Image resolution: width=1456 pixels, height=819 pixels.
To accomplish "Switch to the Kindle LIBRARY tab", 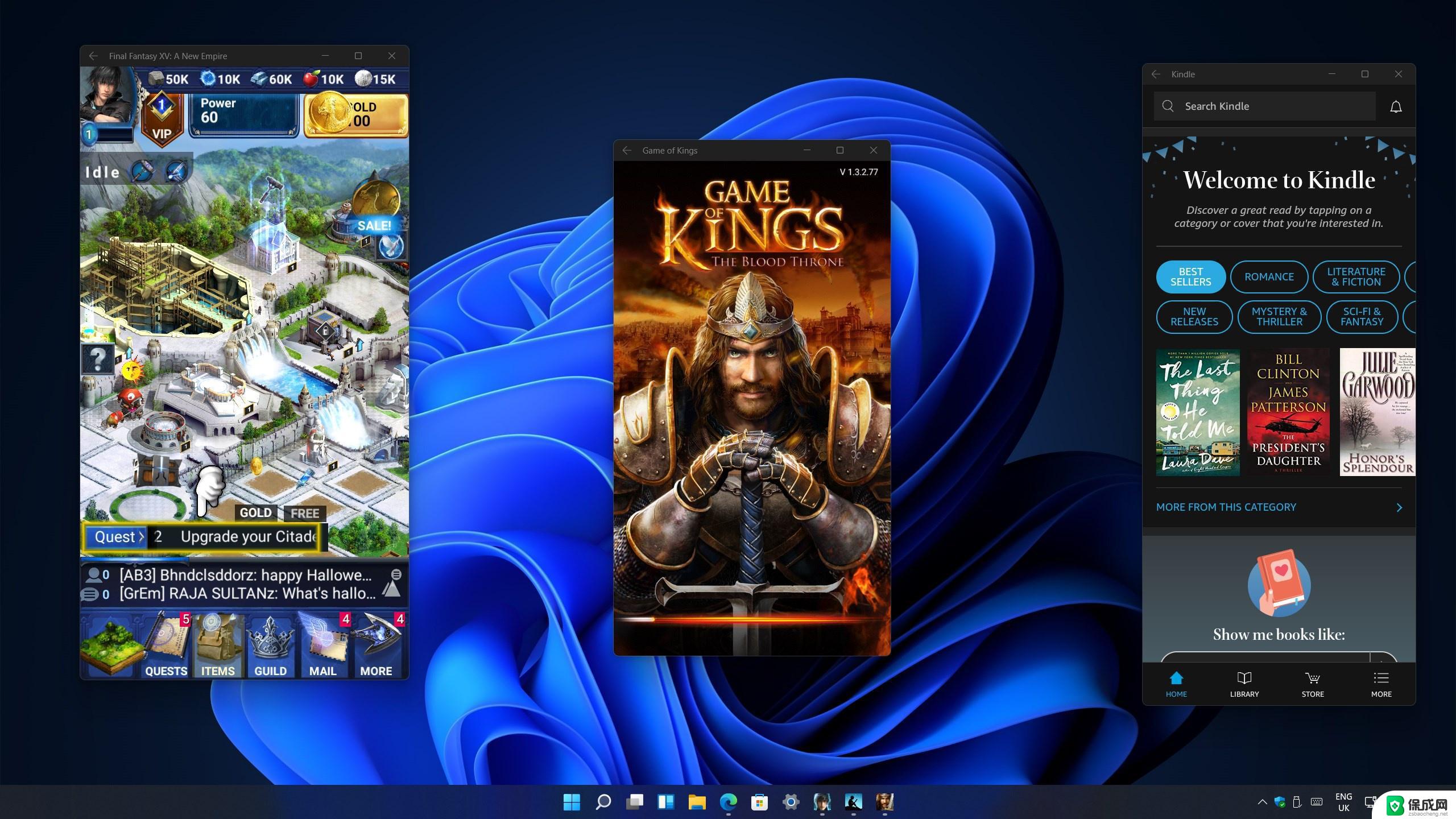I will (x=1244, y=684).
